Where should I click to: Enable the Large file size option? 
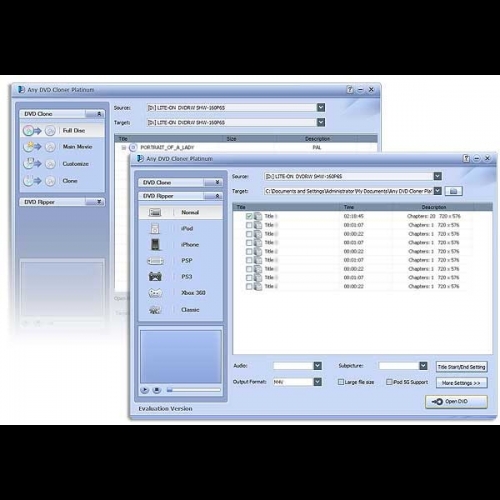[x=341, y=382]
